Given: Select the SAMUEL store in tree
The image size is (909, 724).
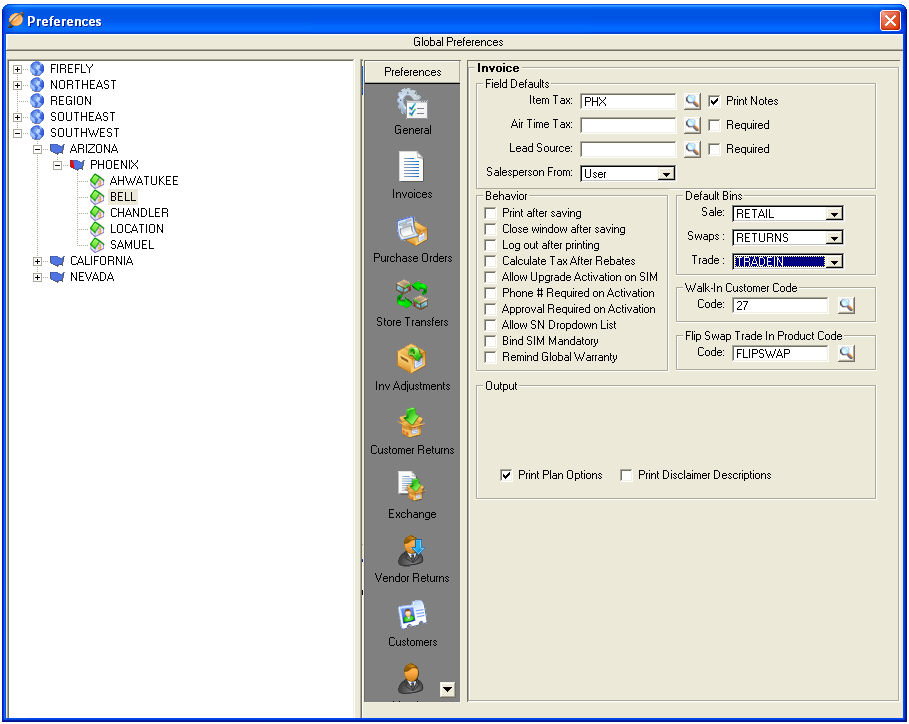Looking at the screenshot, I should (x=132, y=245).
